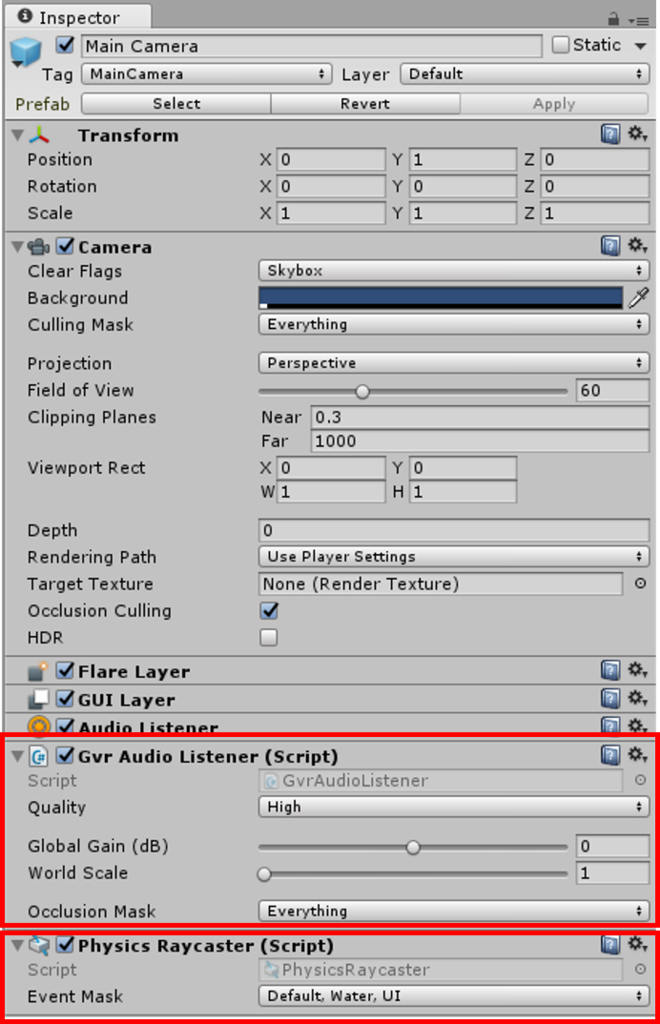Disable Gvr Audio Listener script checkbox

[65, 756]
